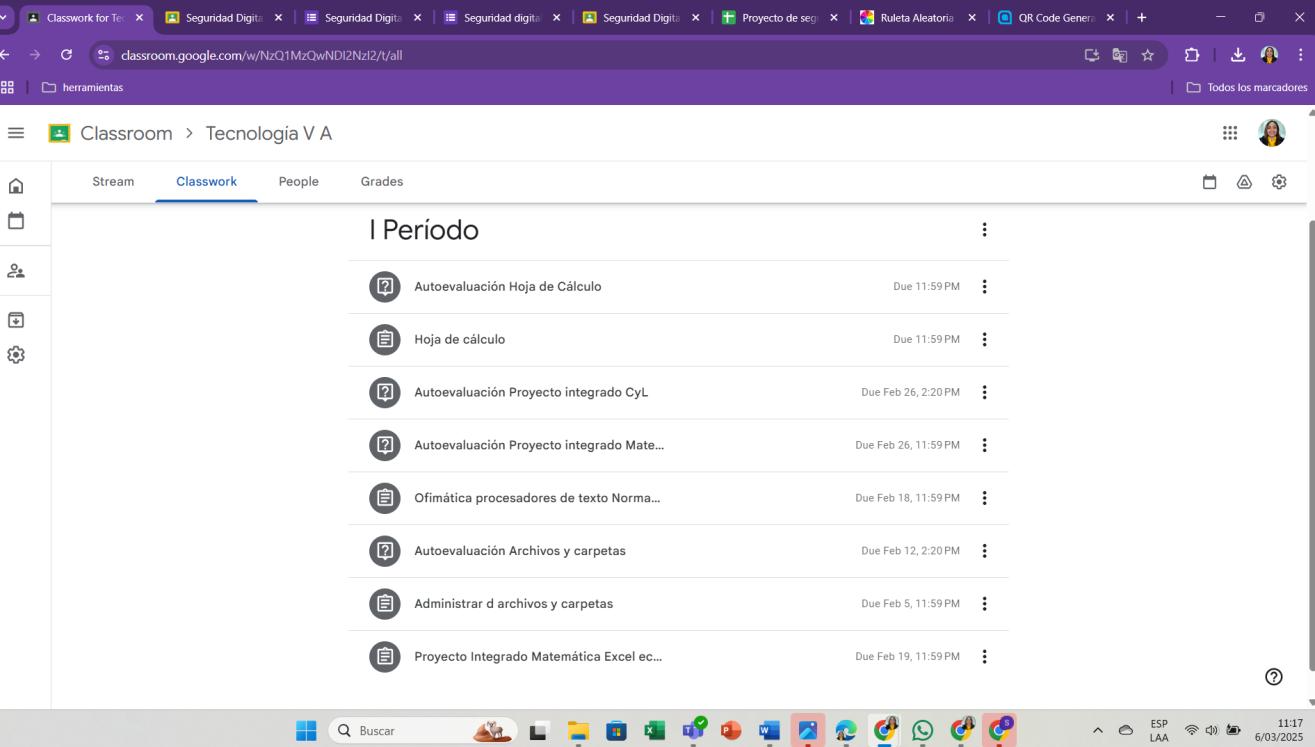The image size is (1315, 747).
Task: Open Microsoft Word from the taskbar
Action: tap(769, 731)
